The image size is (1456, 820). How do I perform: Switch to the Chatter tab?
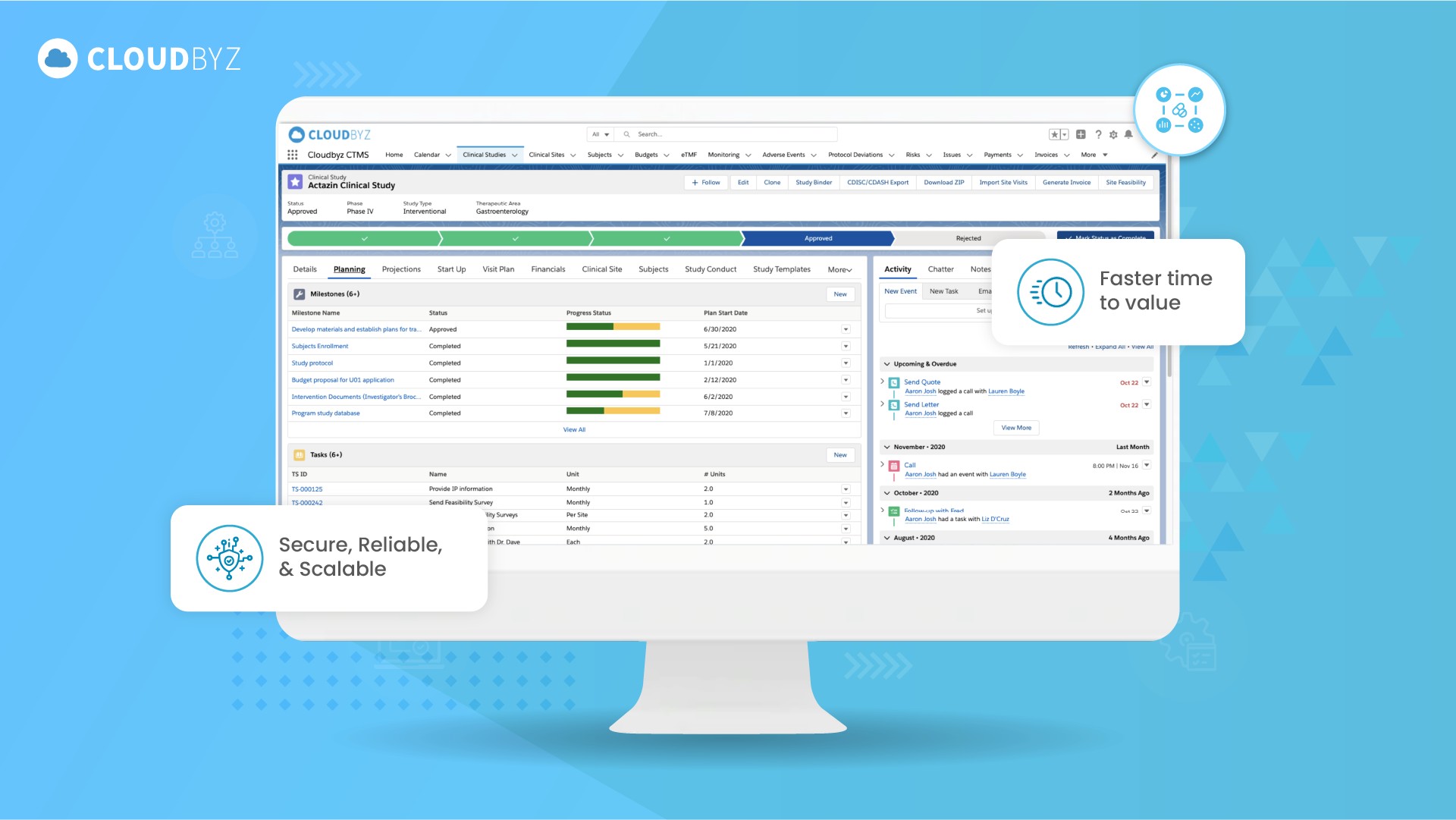pos(941,269)
